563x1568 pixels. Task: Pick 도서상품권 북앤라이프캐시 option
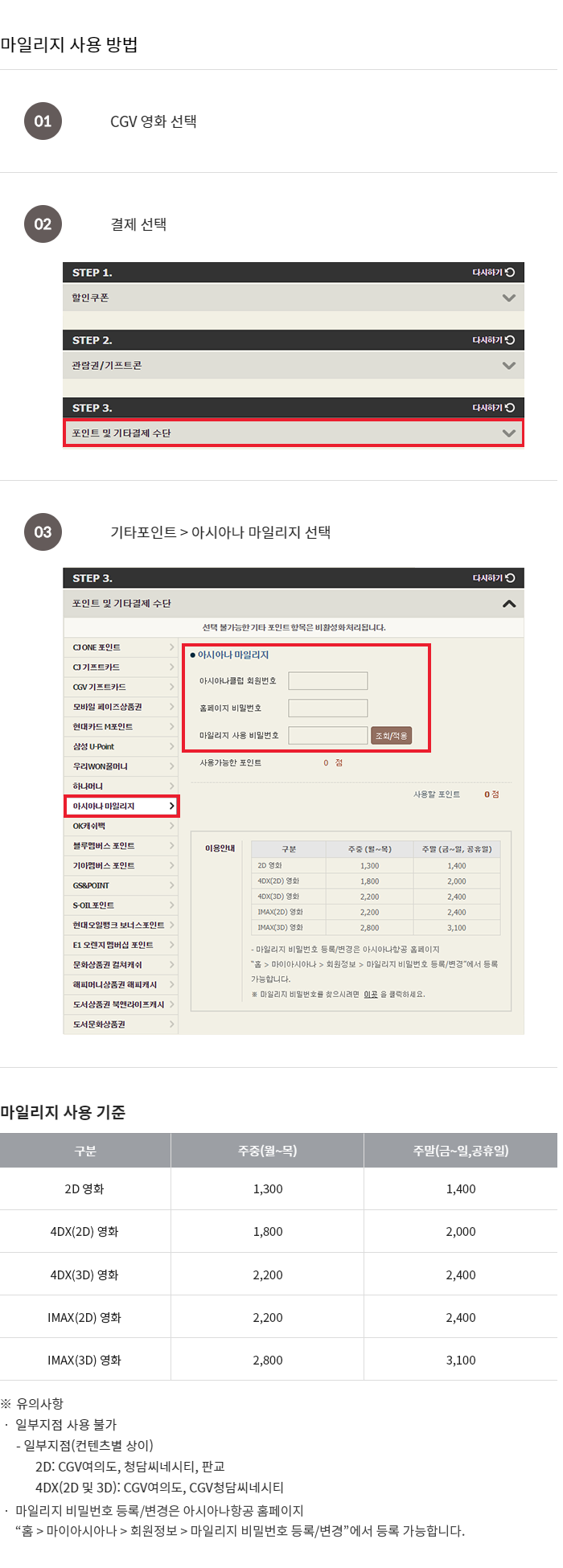tap(121, 1004)
